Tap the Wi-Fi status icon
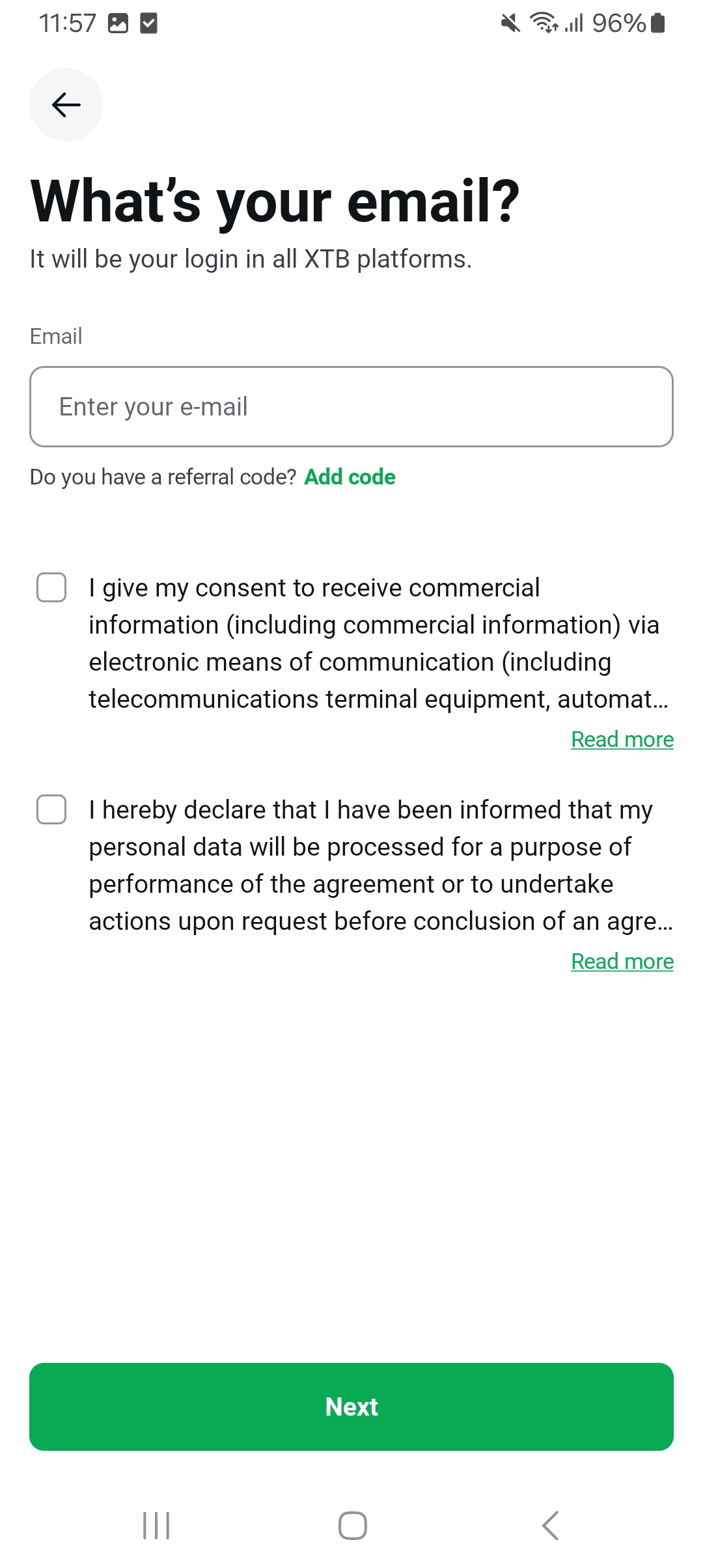Viewport: 703px width, 1568px height. coord(544,23)
